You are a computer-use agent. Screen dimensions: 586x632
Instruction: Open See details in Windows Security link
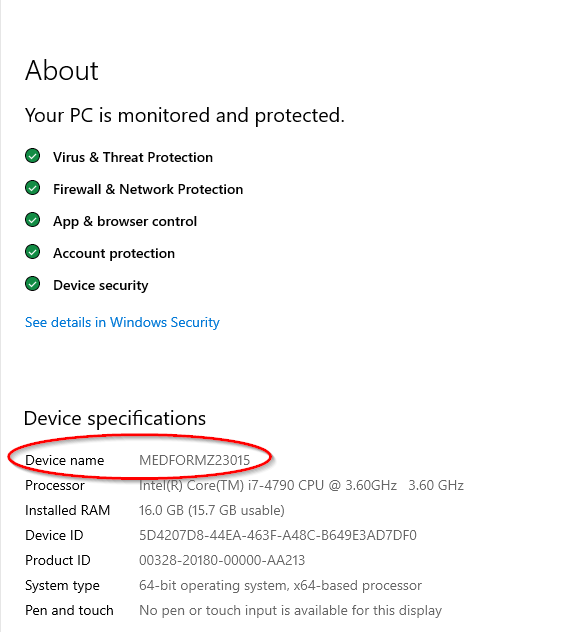(122, 322)
